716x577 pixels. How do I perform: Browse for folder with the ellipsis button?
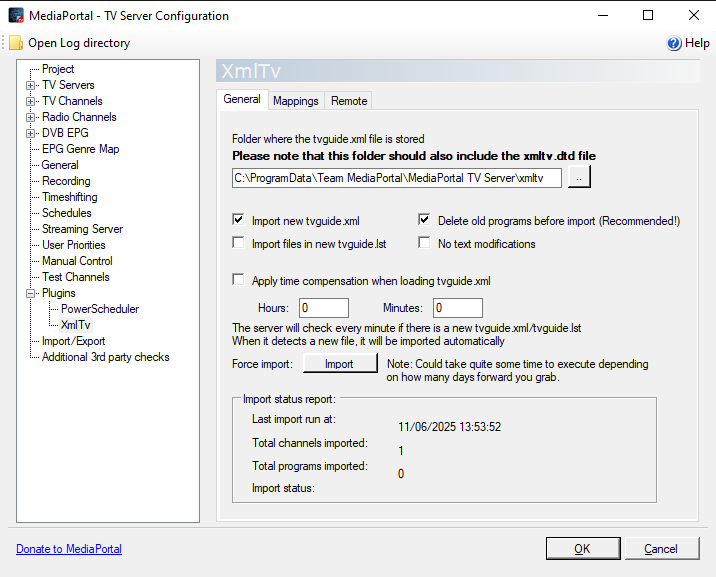(579, 177)
